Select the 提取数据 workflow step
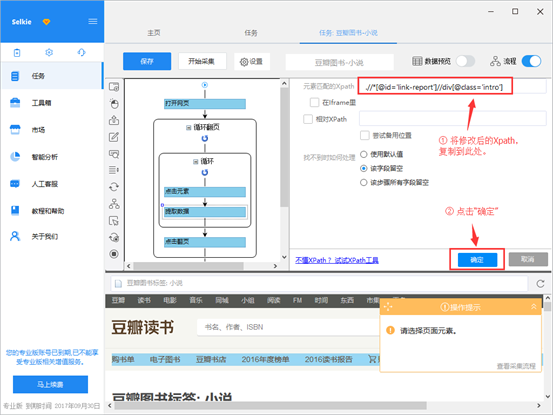Viewport: 553px width, 415px height. click(205, 212)
